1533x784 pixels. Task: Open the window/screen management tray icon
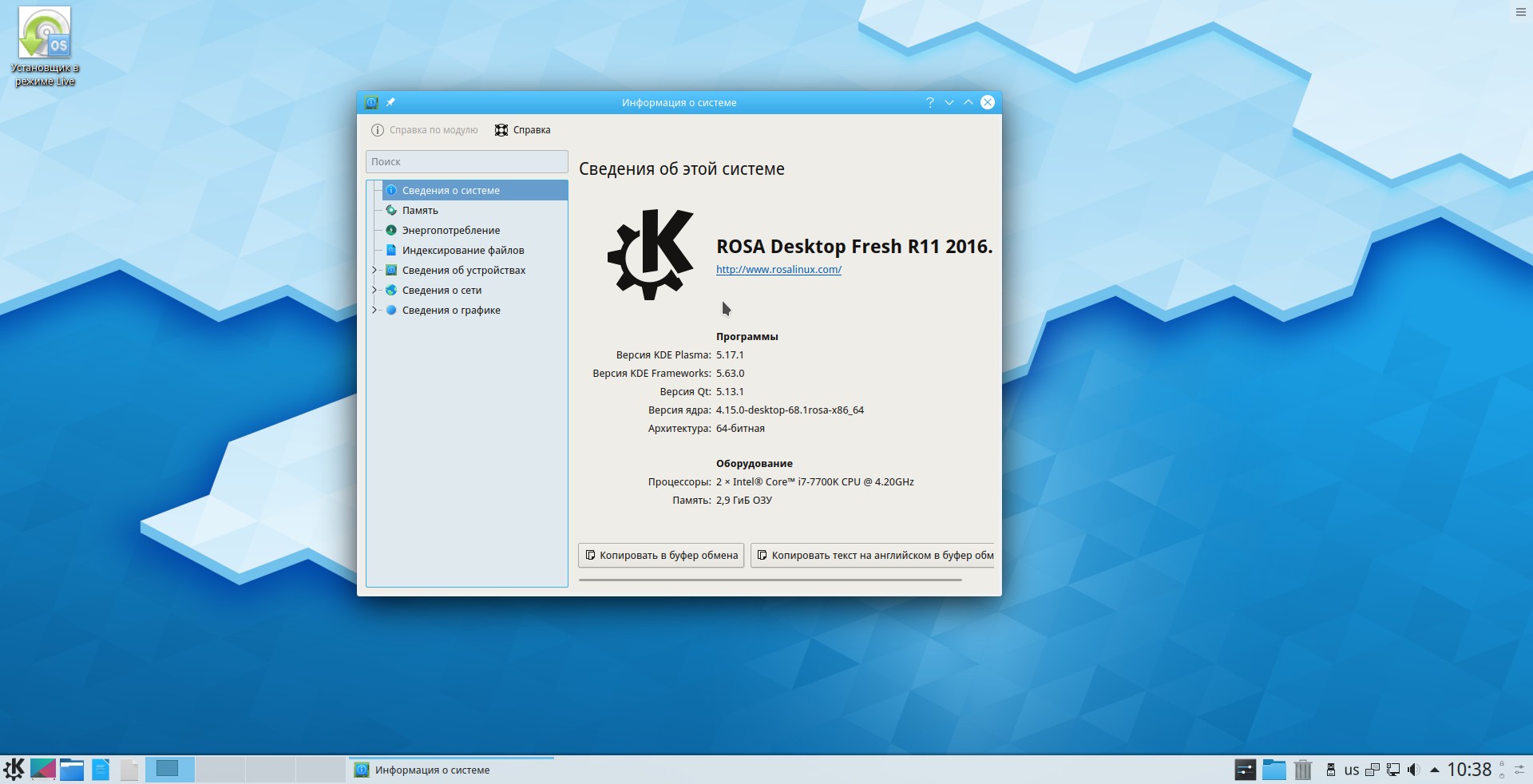point(1373,770)
